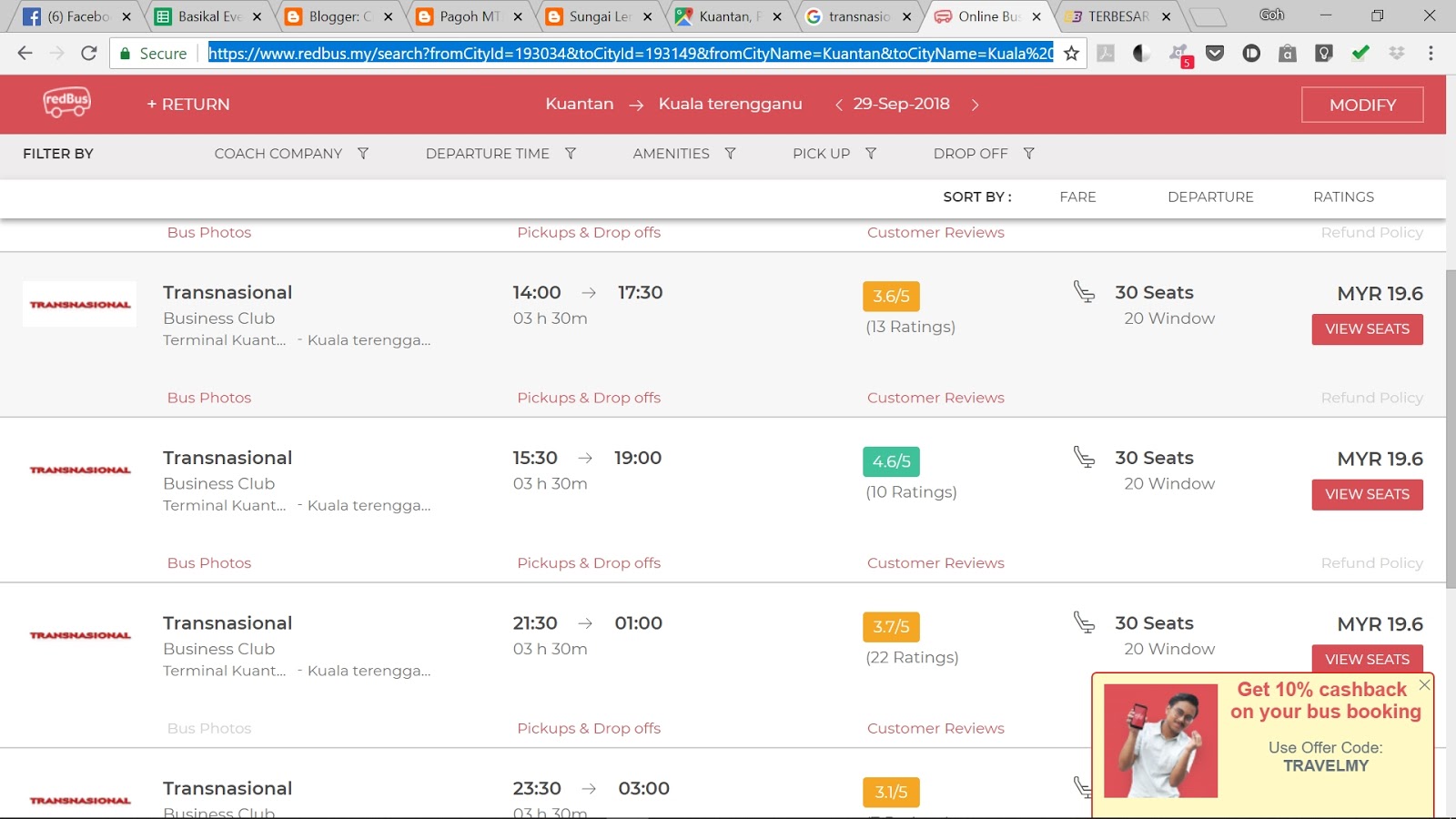Click the browser address bar URL
This screenshot has height=819, width=1456.
pos(631,54)
